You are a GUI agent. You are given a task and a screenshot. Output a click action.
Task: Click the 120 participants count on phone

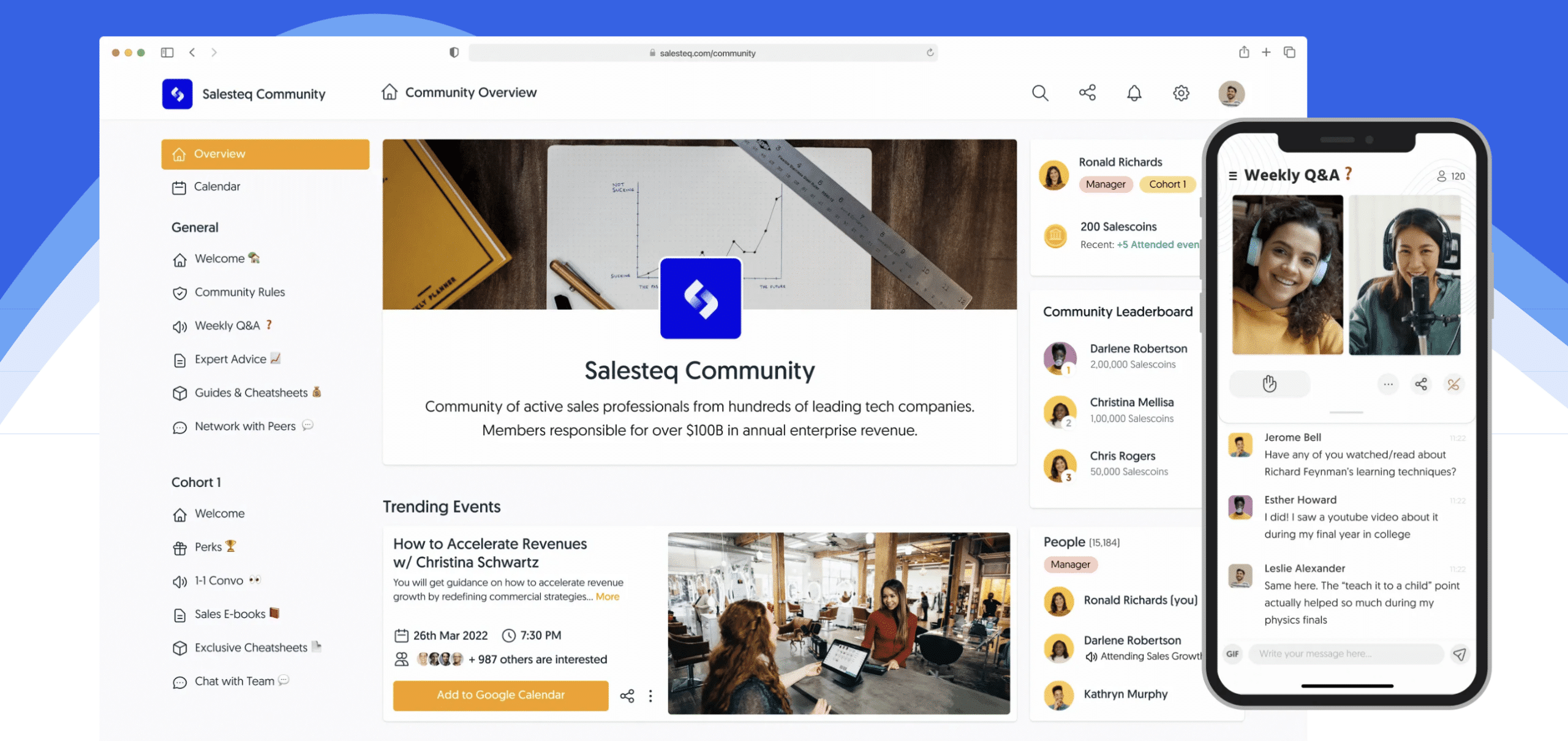click(x=1451, y=176)
